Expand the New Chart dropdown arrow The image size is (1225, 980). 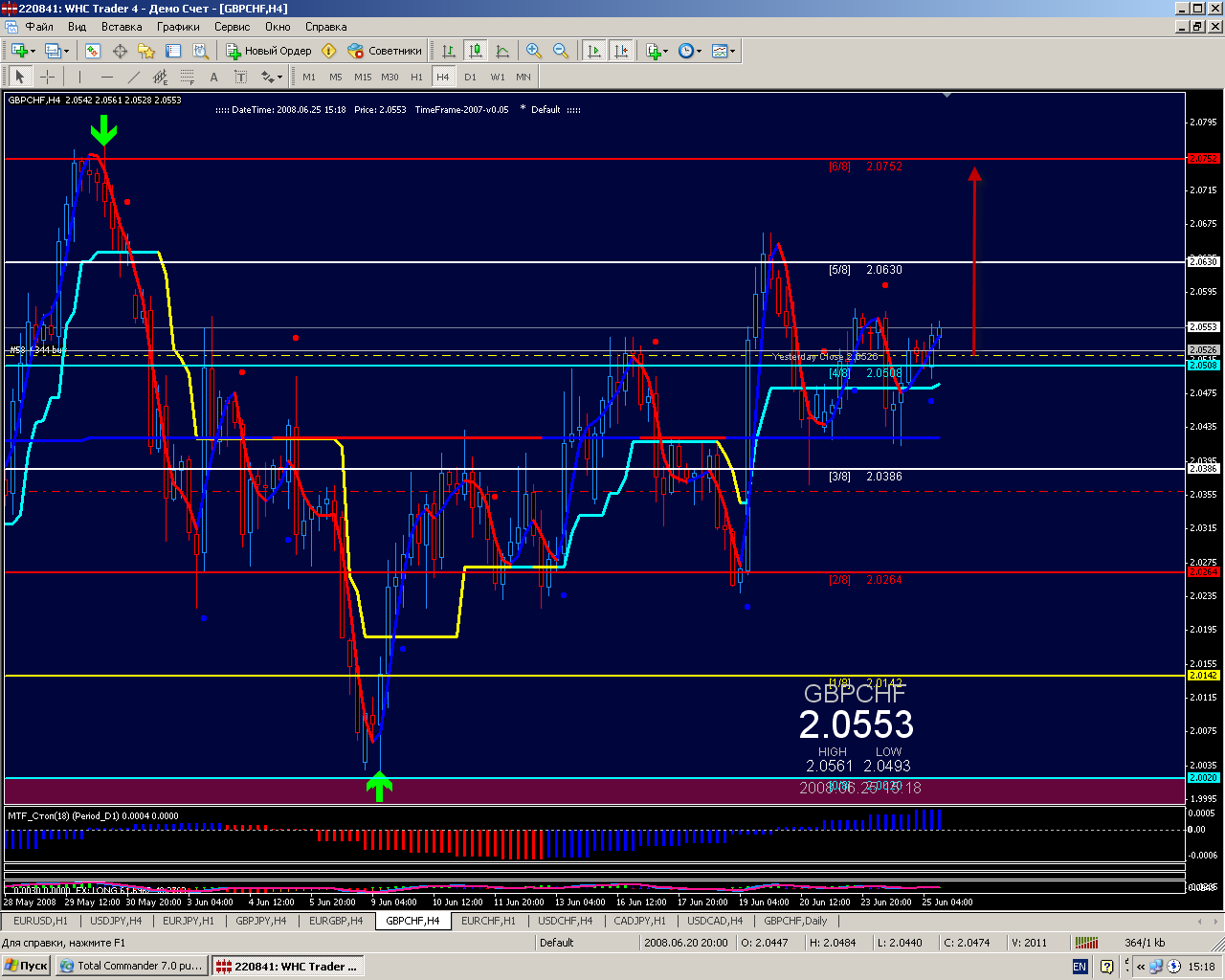click(x=33, y=51)
